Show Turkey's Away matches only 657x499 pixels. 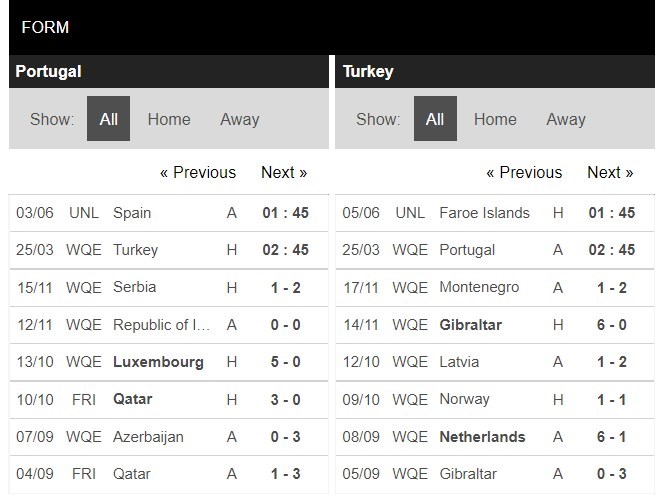[x=566, y=119]
